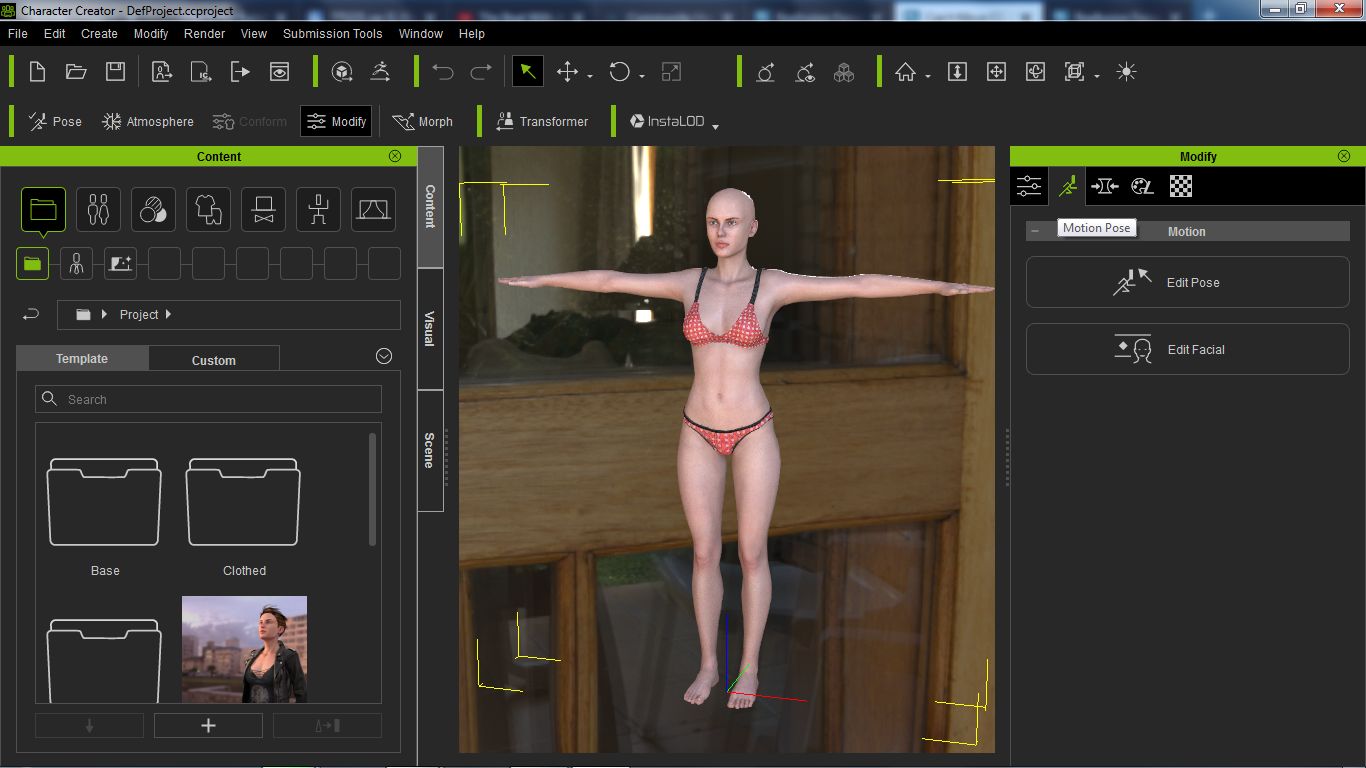Click the rotating cube toolbar icon
The width and height of the screenshot is (1366, 768).
point(342,72)
